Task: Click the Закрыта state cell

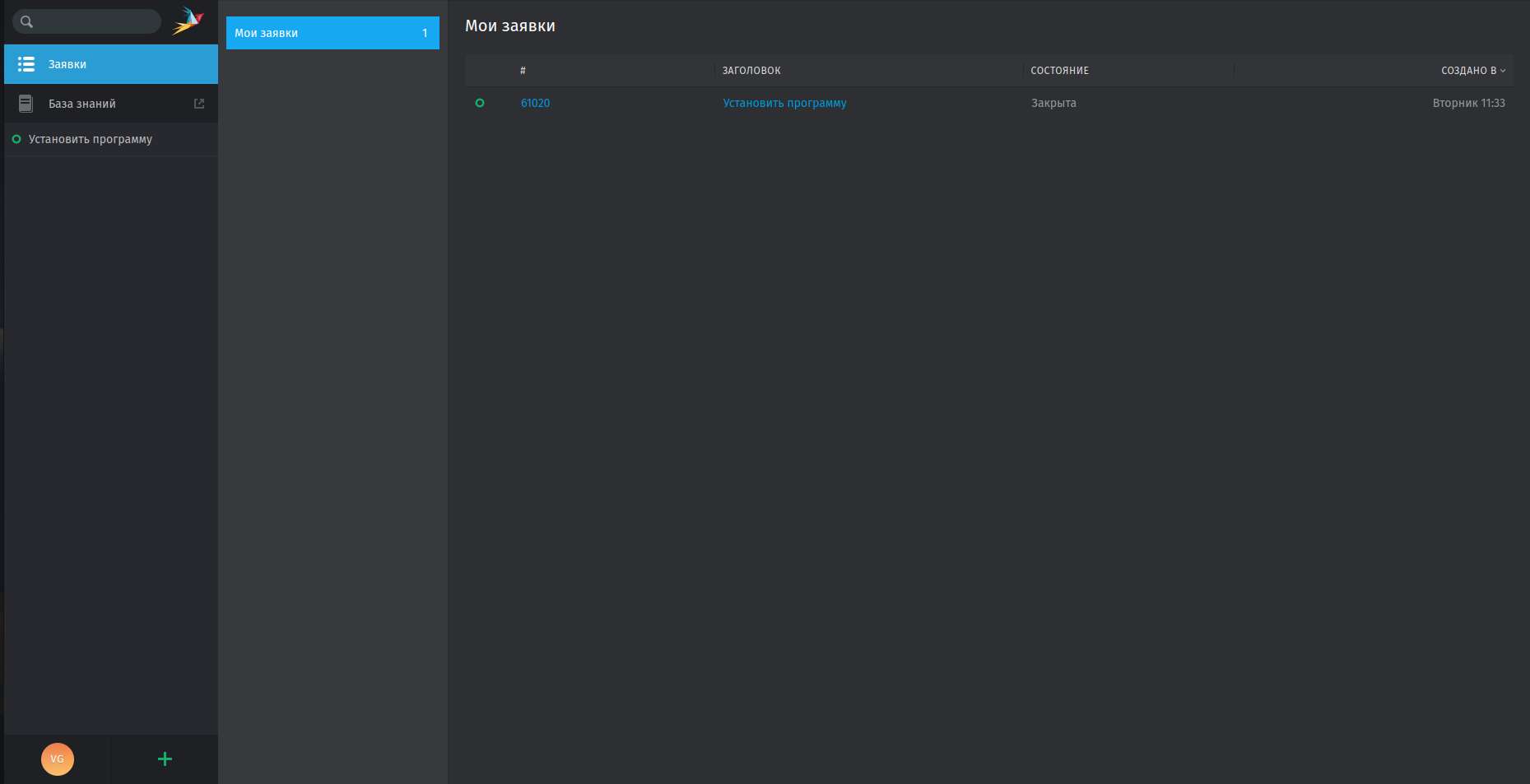Action: (x=1053, y=103)
